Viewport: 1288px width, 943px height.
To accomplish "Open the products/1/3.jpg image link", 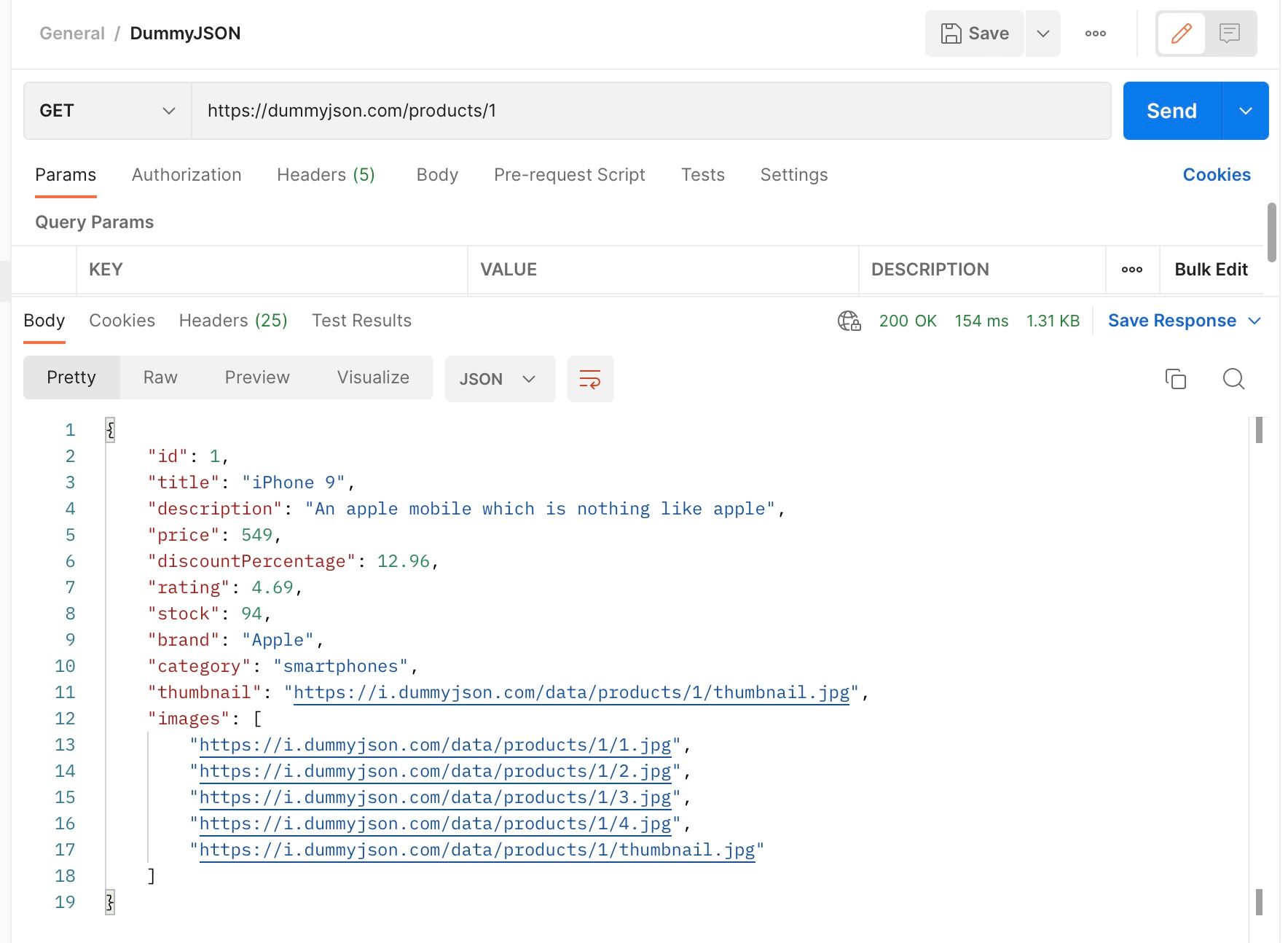I will [x=435, y=797].
